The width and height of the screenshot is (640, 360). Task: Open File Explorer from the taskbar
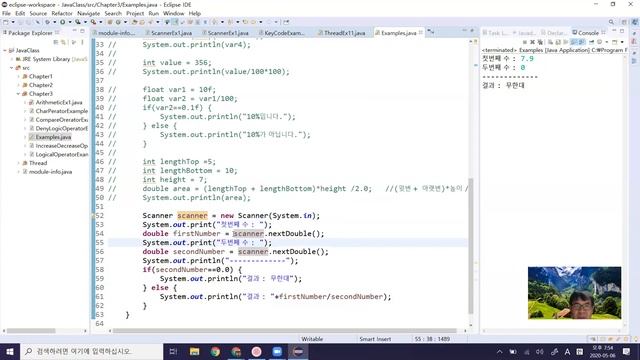pyautogui.click(x=194, y=351)
